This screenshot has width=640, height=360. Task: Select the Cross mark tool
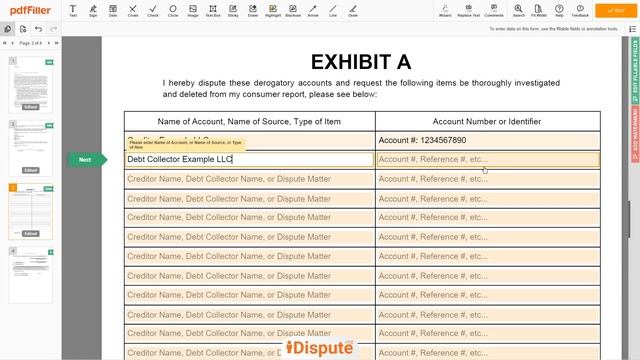pos(133,11)
